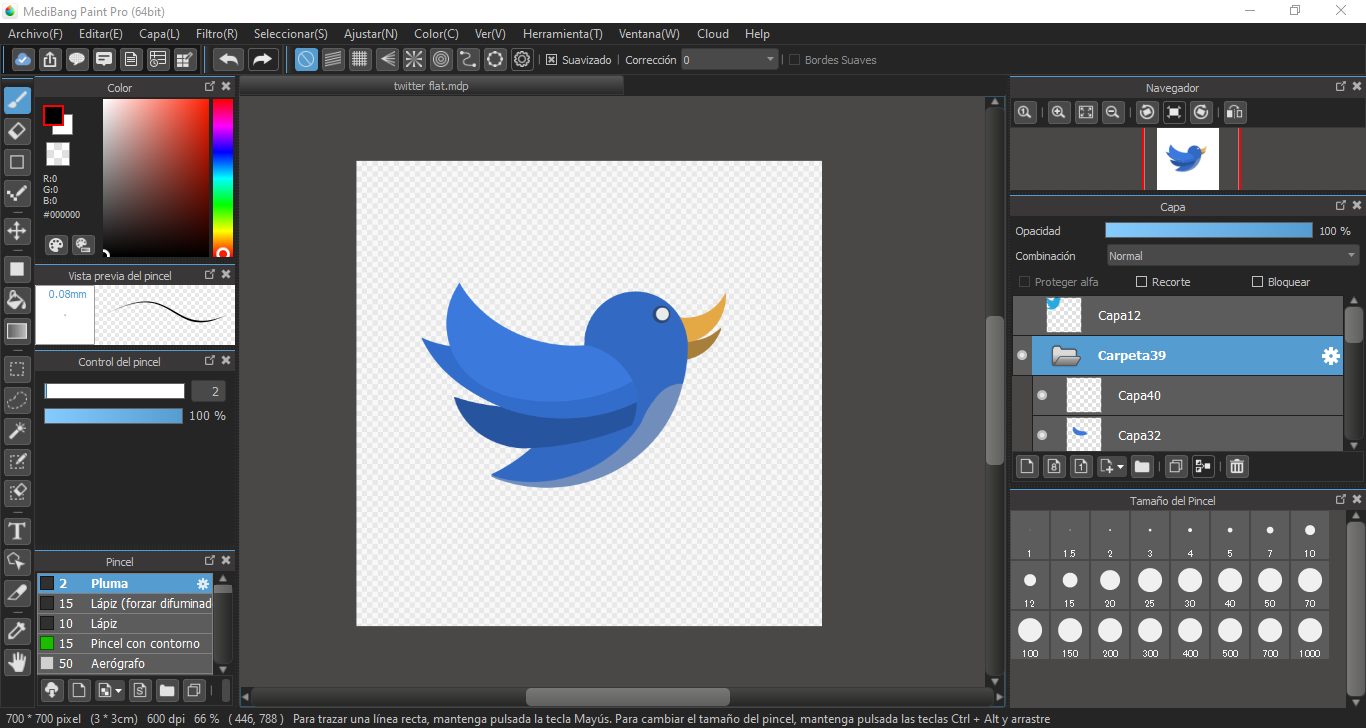This screenshot has width=1366, height=728.
Task: Hide the Capa40 layer
Action: tap(1042, 396)
